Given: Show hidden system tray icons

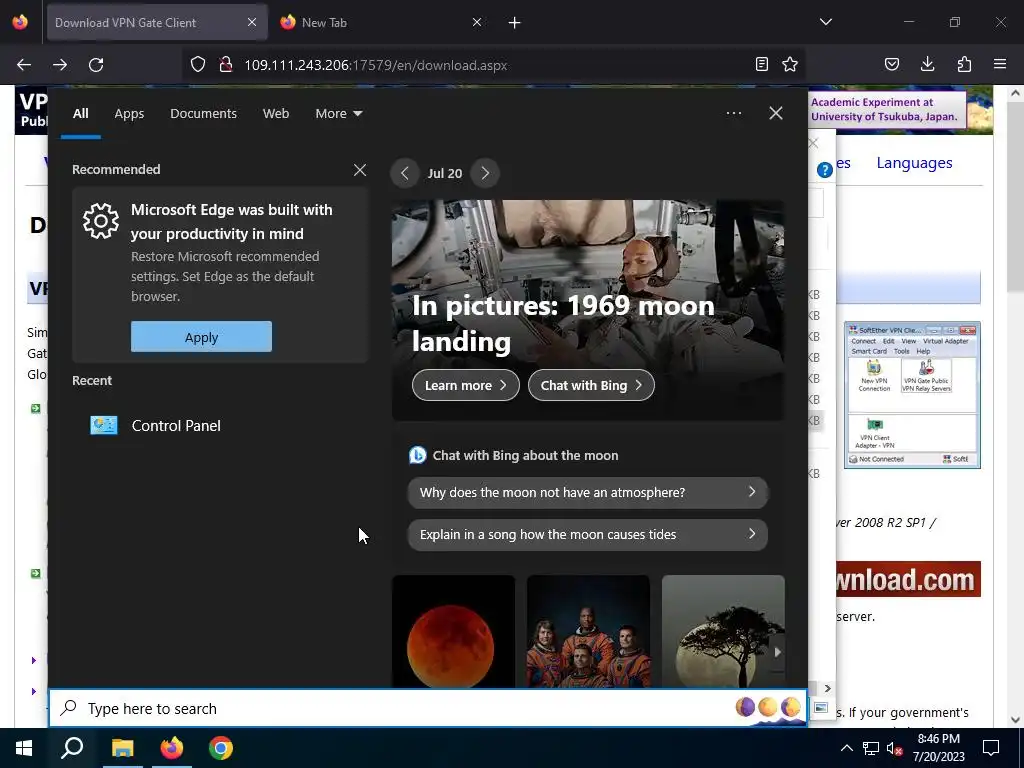Looking at the screenshot, I should [846, 748].
